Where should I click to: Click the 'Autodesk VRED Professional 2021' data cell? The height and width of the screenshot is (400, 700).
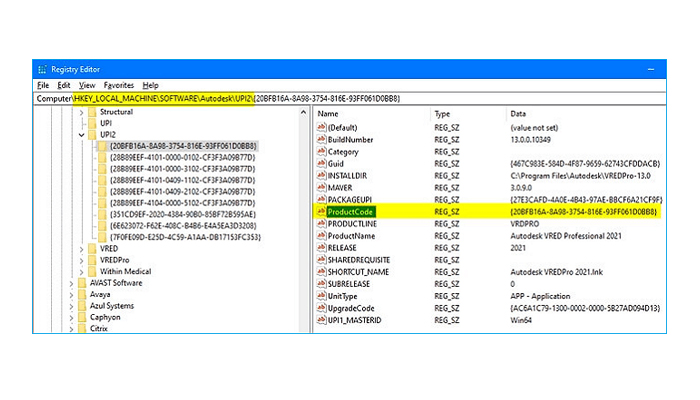tap(566, 236)
